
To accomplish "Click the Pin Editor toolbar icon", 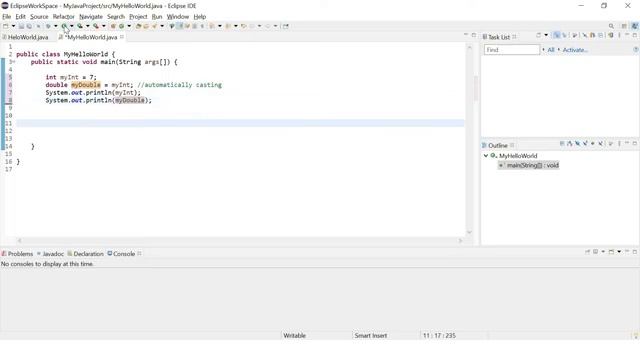I will click(x=286, y=26).
